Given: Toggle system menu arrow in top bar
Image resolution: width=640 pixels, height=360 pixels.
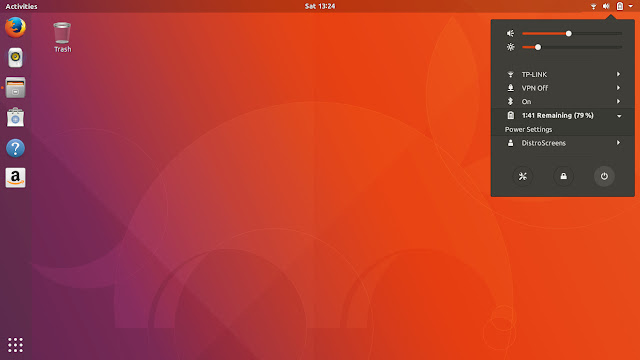Looking at the screenshot, I should coord(631,6).
